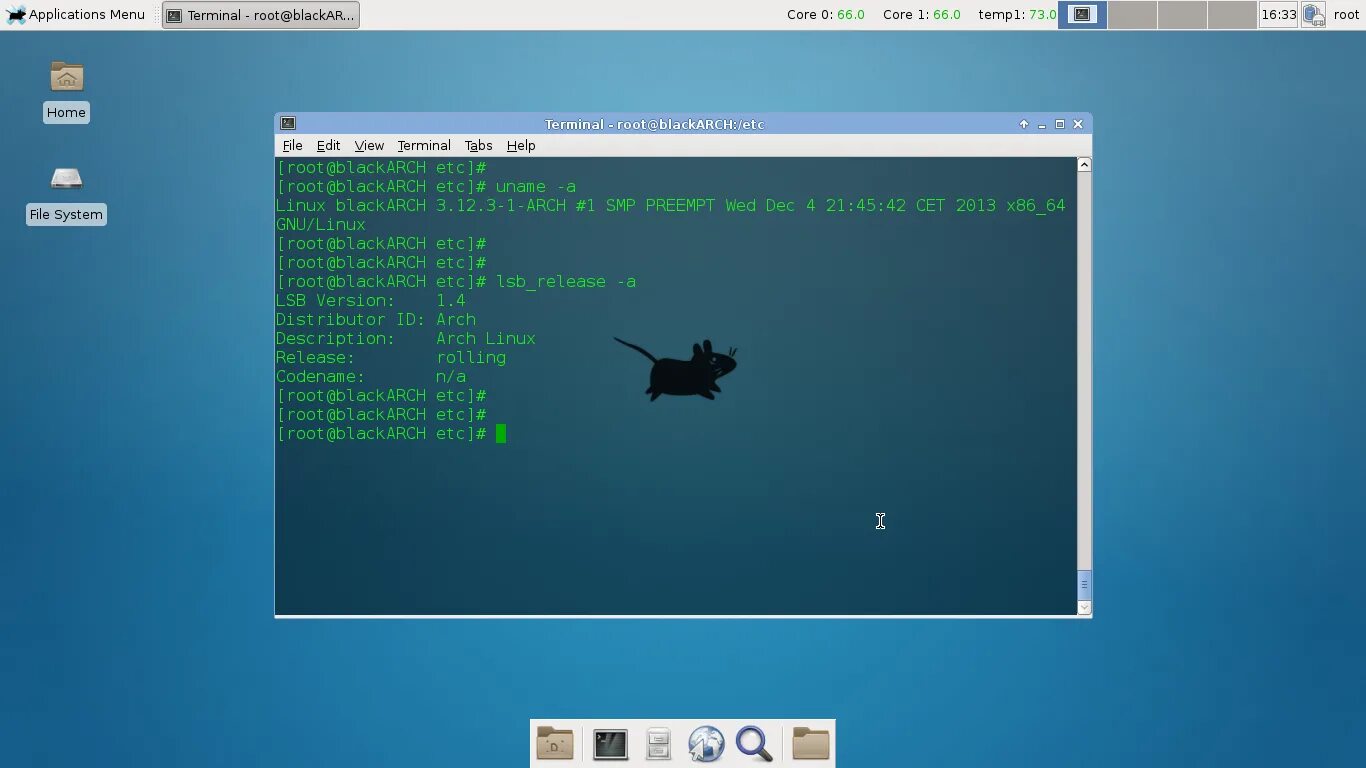Image resolution: width=1366 pixels, height=768 pixels.
Task: Open the application finder magnifier in dock
Action: (754, 744)
